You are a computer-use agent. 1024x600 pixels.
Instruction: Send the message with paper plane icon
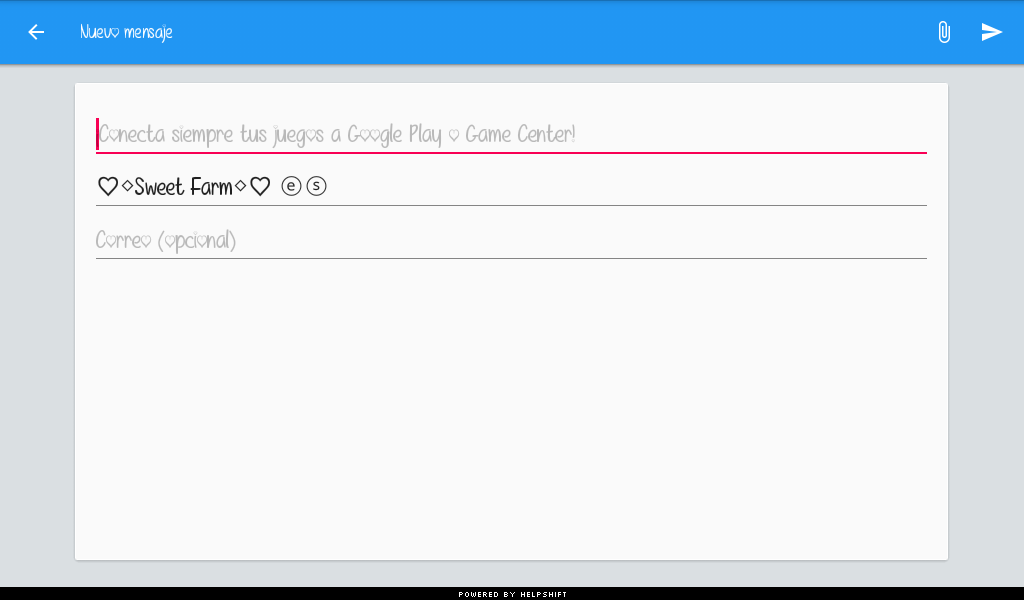(x=991, y=32)
